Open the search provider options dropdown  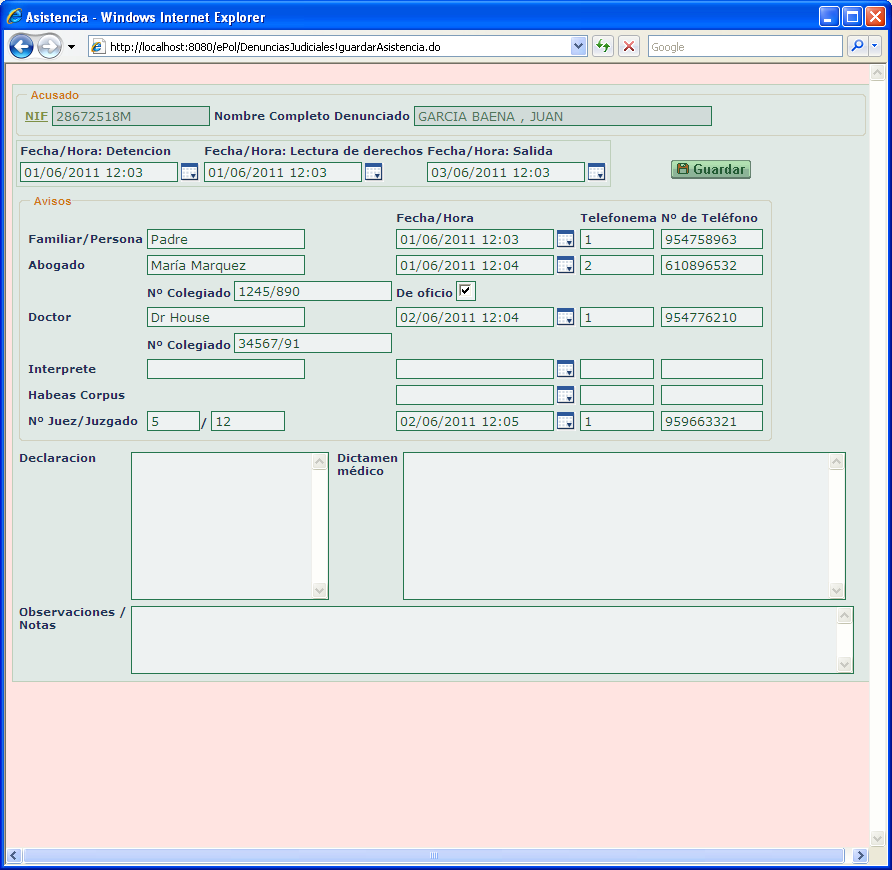click(x=875, y=47)
